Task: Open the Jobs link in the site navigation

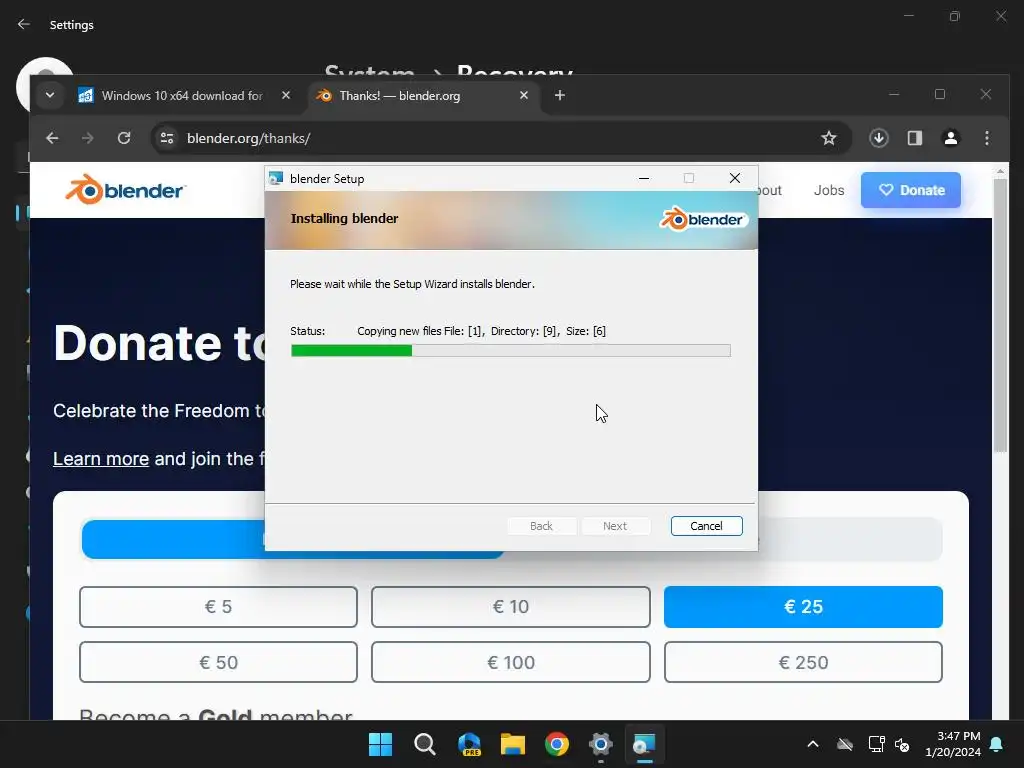Action: [x=829, y=190]
